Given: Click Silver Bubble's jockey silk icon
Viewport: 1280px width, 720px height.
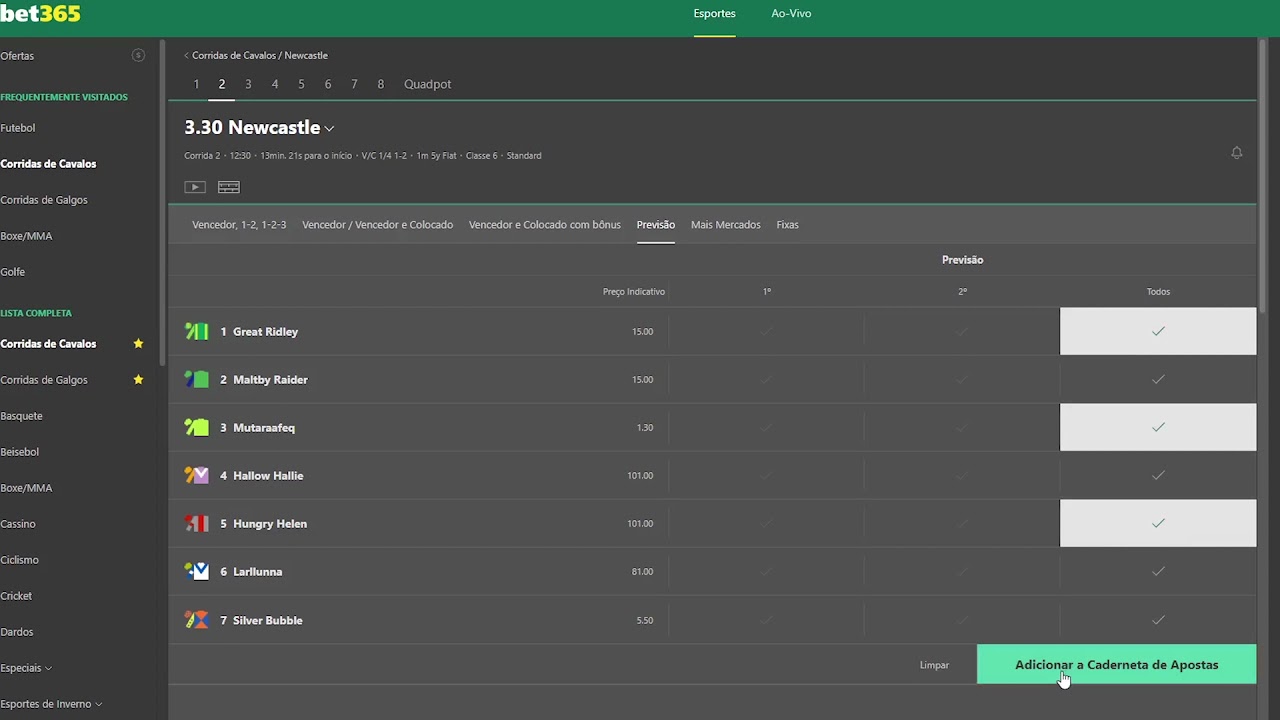Looking at the screenshot, I should pos(197,620).
